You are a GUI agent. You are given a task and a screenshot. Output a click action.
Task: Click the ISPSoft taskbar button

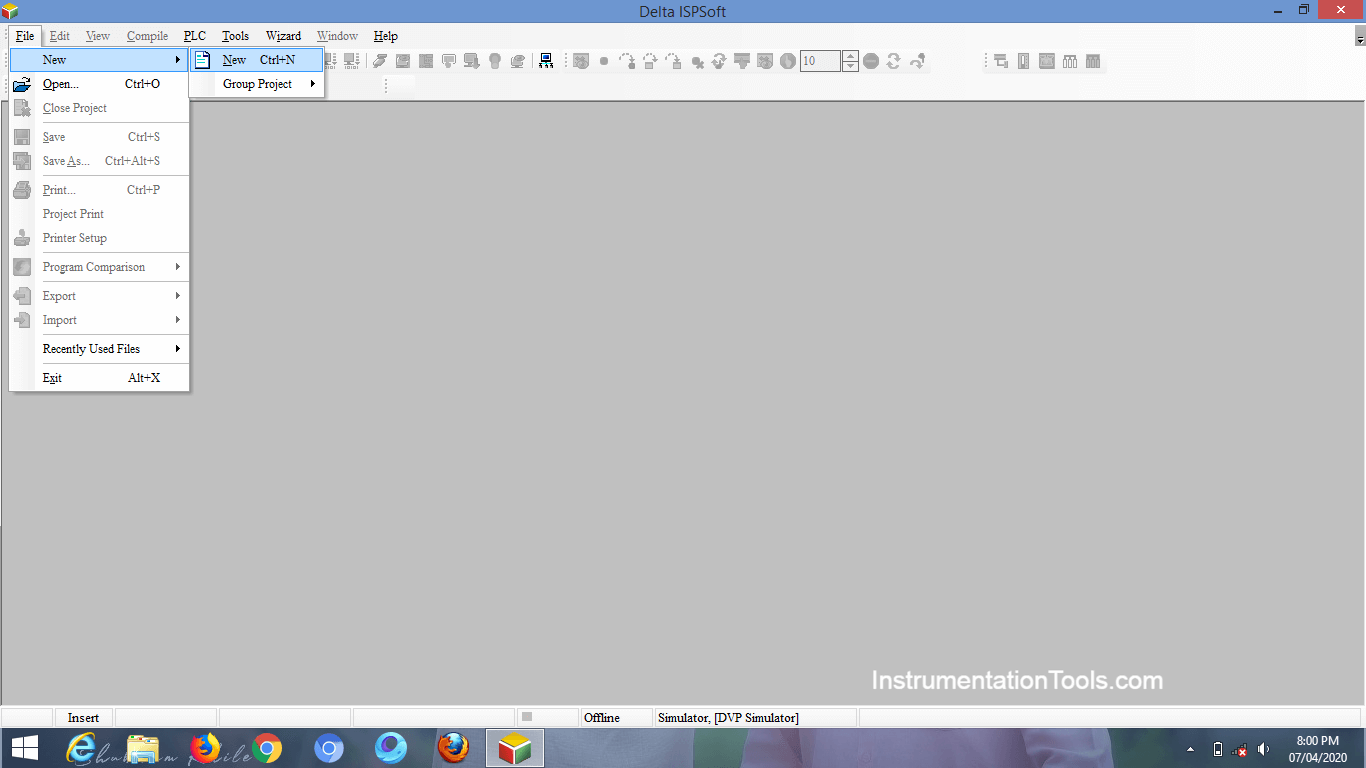click(515, 748)
